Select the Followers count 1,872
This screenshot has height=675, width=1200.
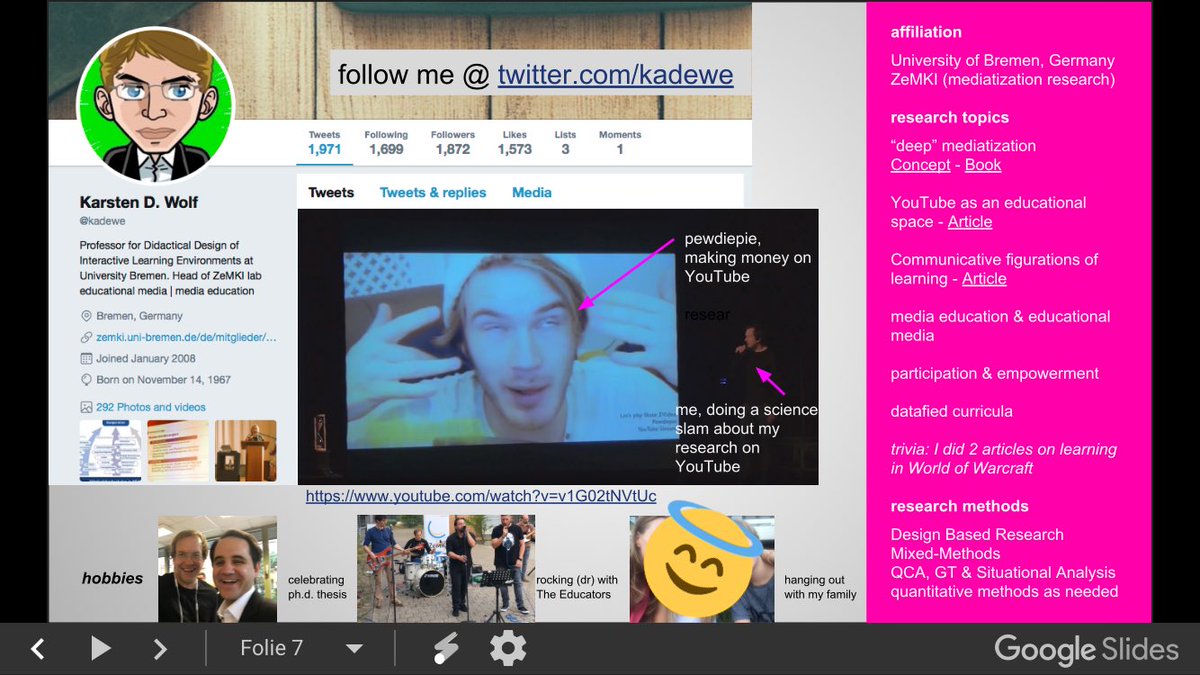click(x=452, y=149)
